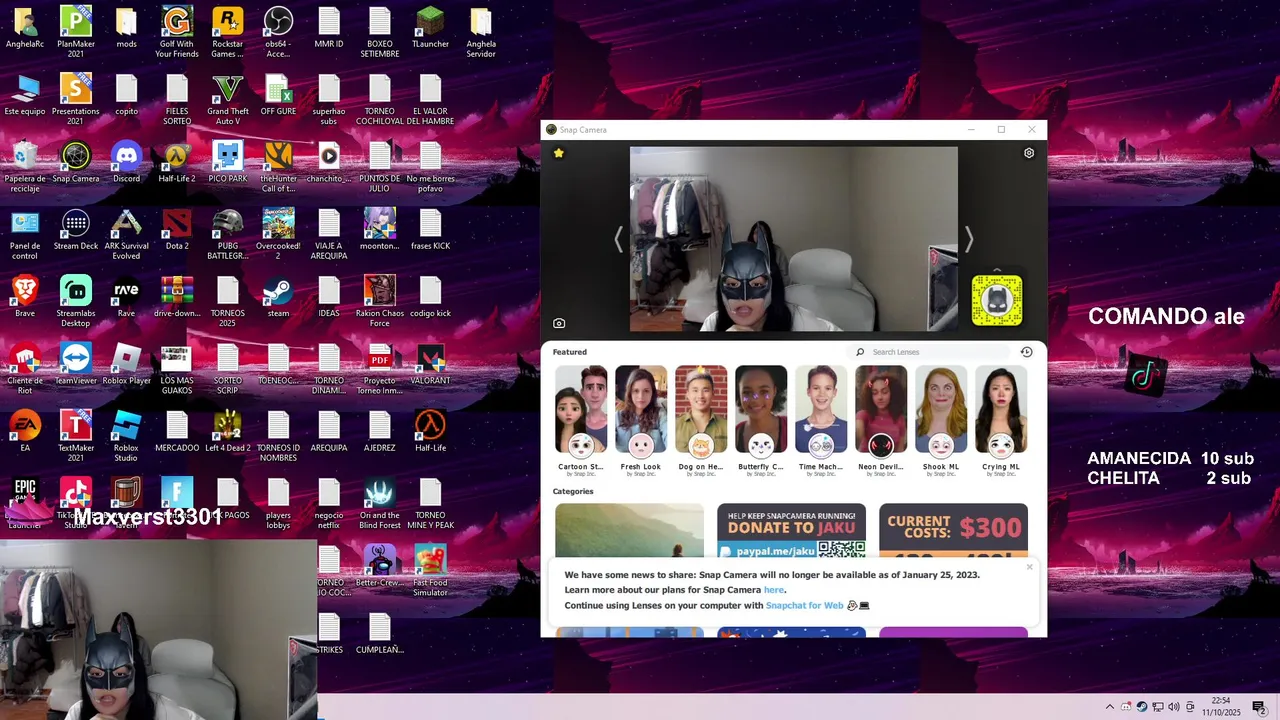
Task: Open Snap Camera settings gear
Action: (1029, 153)
